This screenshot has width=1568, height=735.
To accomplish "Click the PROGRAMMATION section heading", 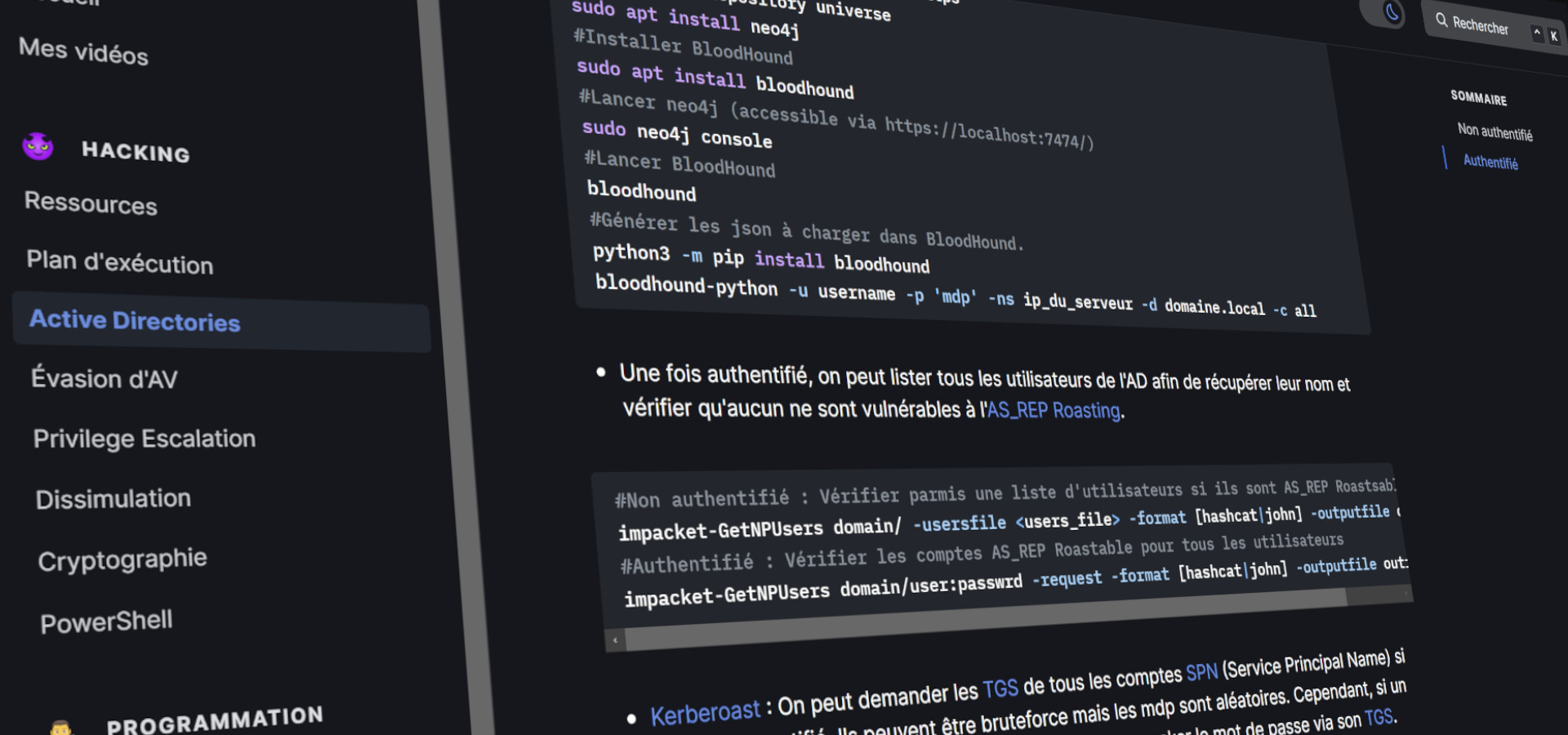I will [215, 720].
